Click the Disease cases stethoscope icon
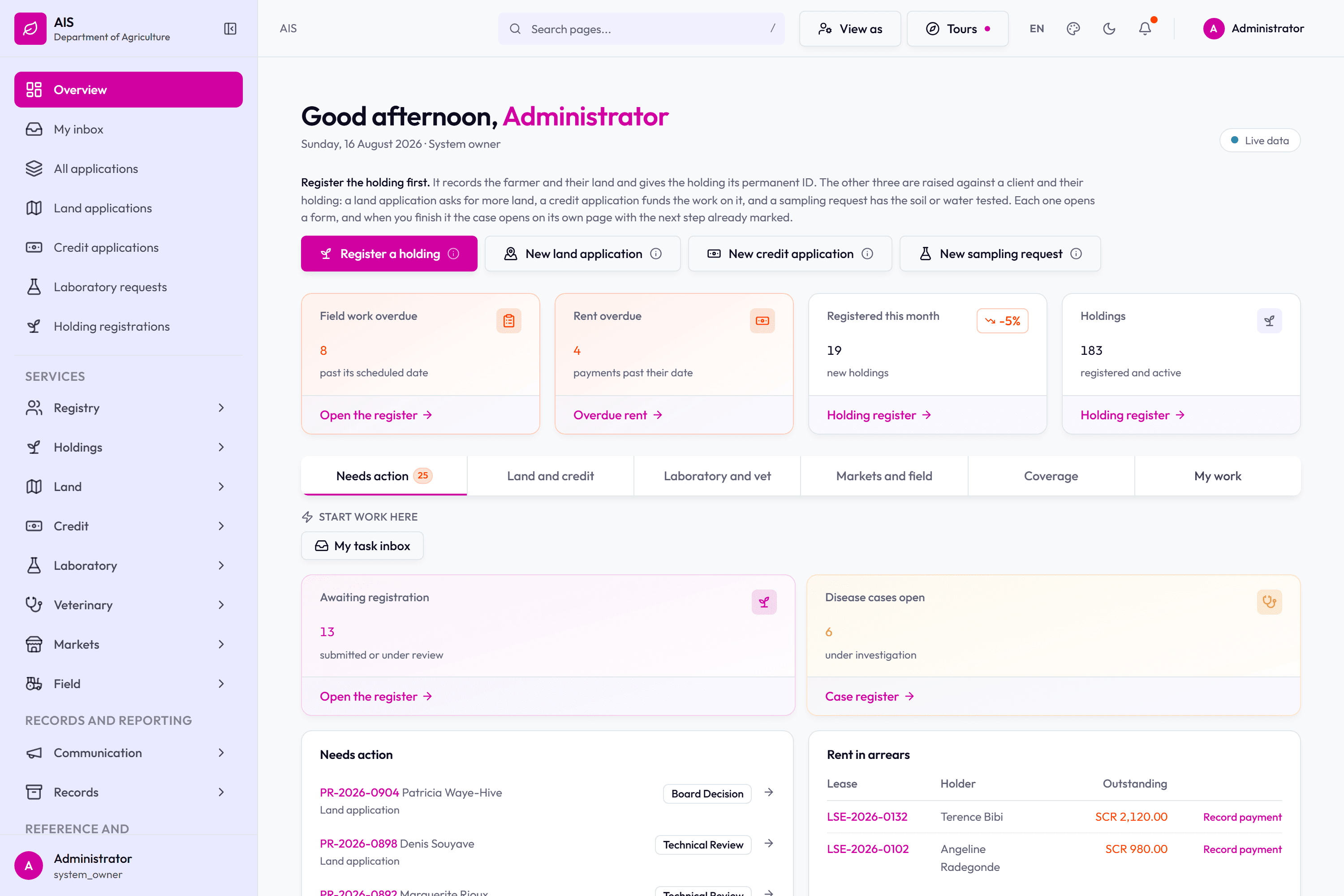Screen dimensions: 1344x896 coord(1269,602)
